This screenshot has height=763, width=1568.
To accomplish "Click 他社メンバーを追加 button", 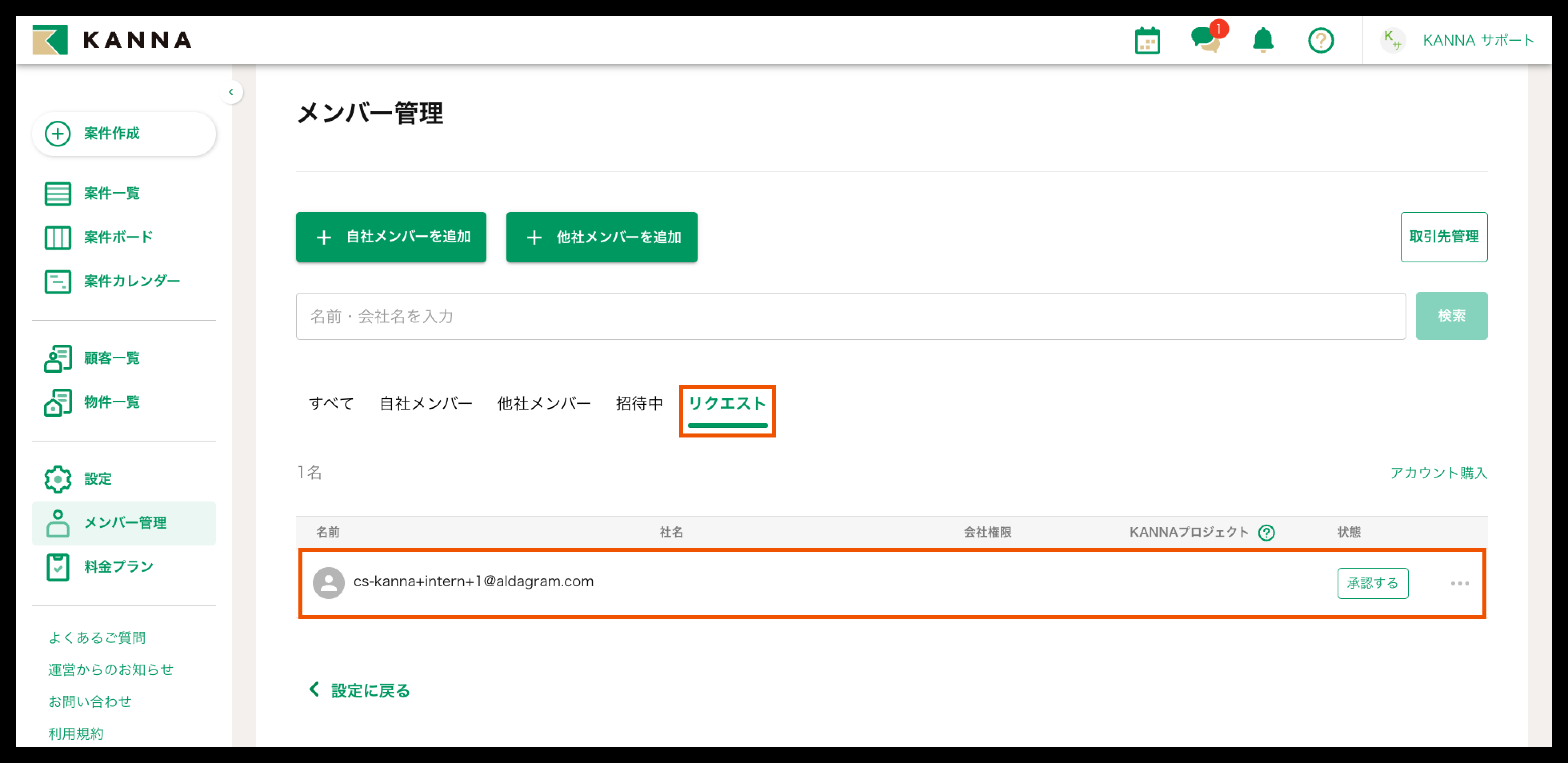I will coord(601,237).
